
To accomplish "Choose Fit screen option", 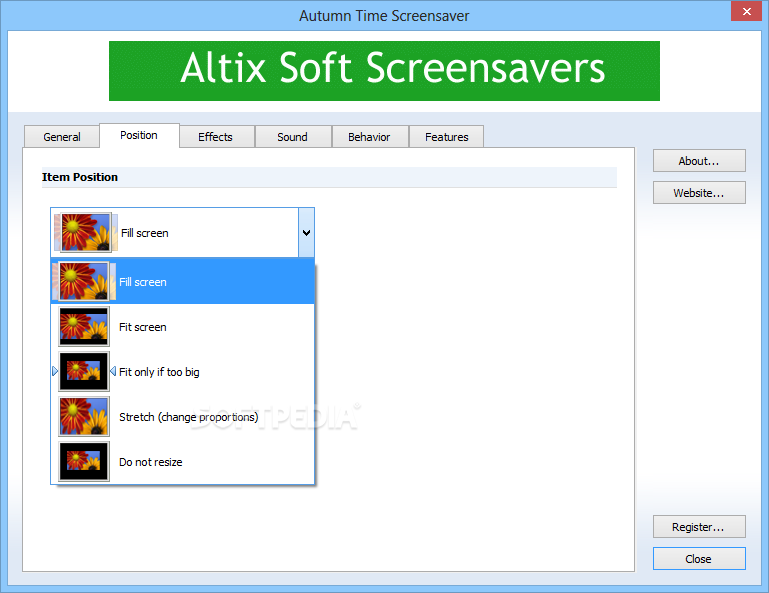I will click(182, 327).
